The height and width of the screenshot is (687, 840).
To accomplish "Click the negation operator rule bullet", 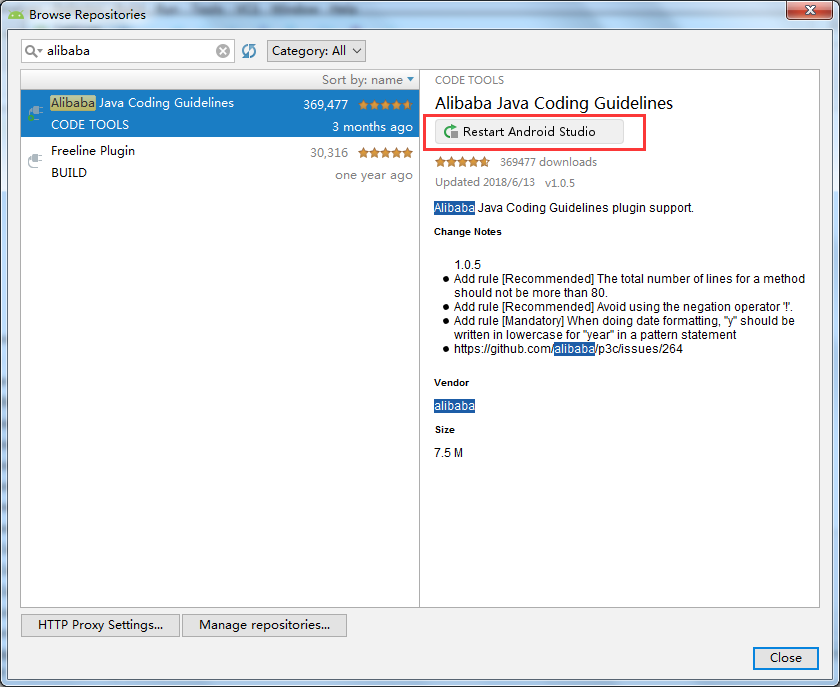I will [x=623, y=307].
